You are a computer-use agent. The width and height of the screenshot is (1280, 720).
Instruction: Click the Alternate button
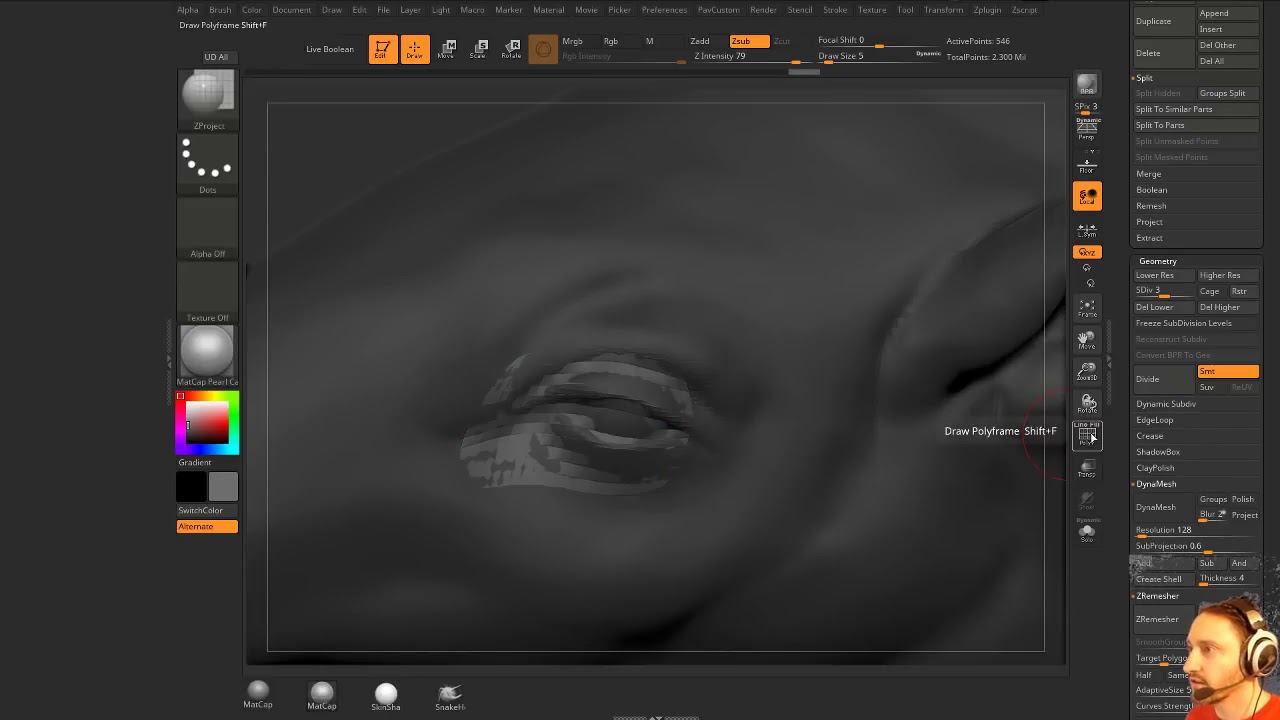click(x=207, y=526)
